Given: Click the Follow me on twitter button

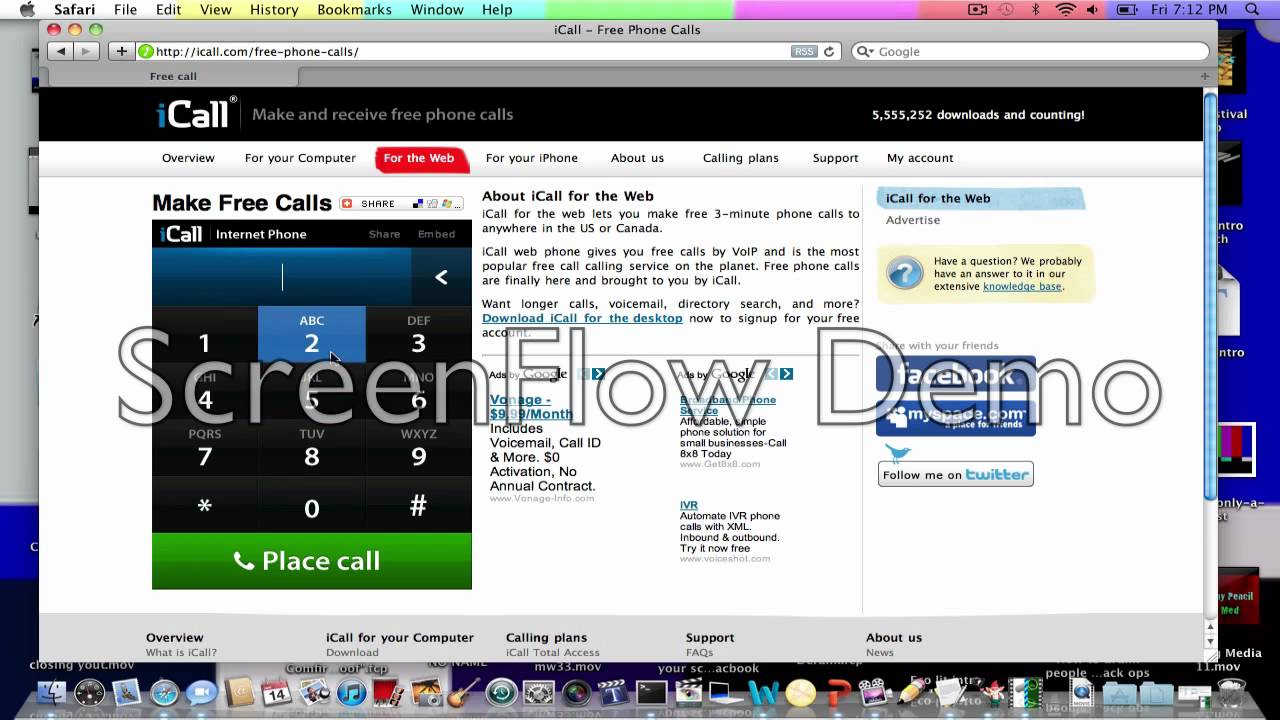Looking at the screenshot, I should tap(955, 475).
